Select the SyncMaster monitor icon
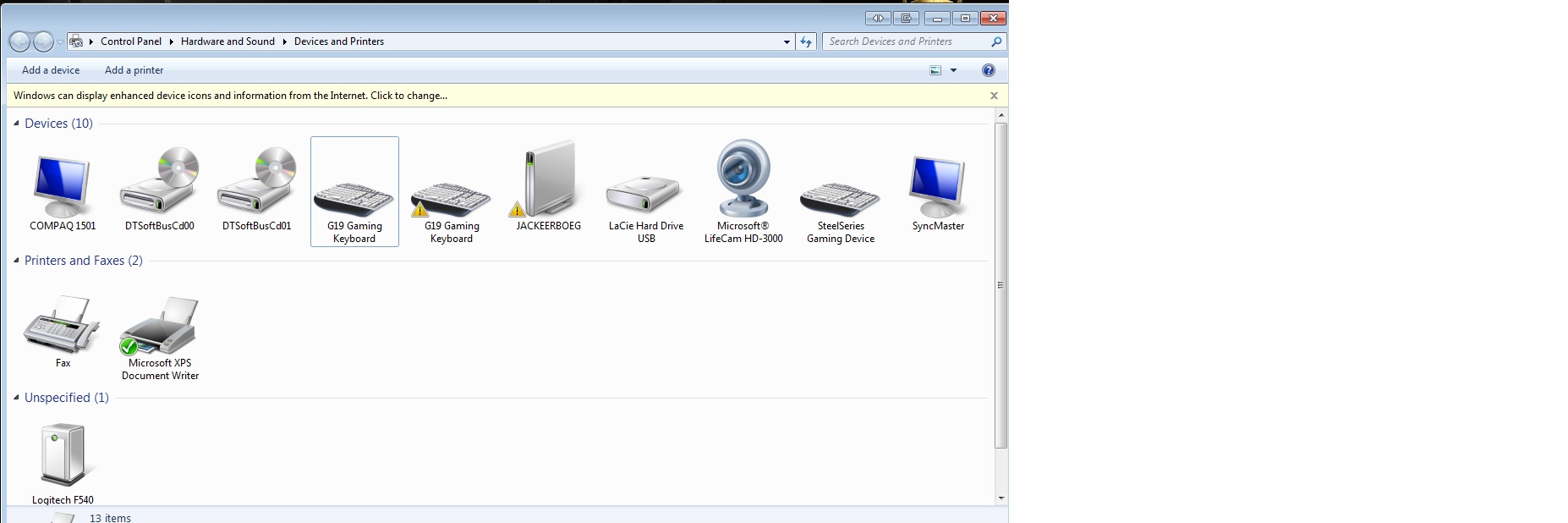 tap(938, 187)
